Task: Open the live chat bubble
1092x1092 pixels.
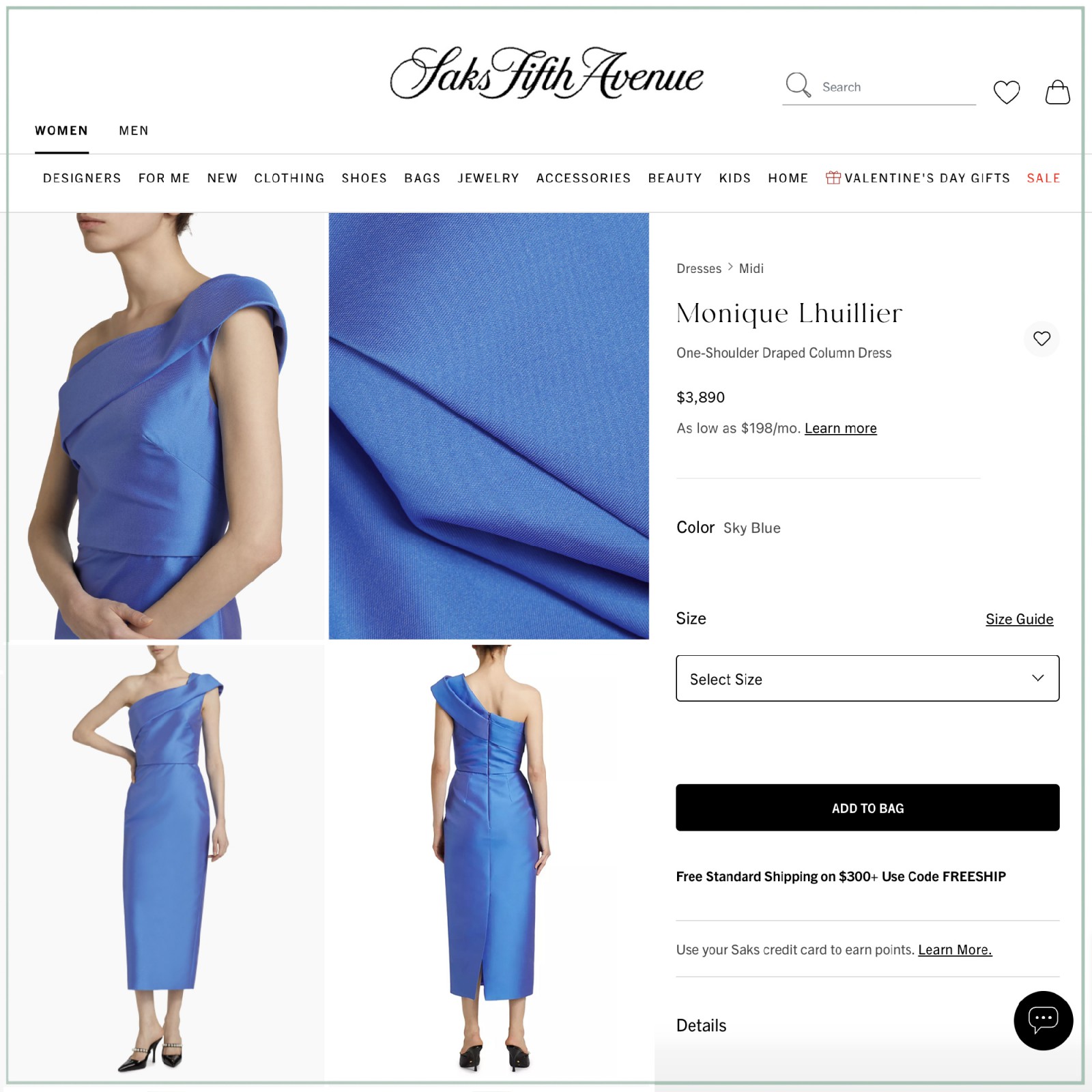Action: point(1043,1020)
